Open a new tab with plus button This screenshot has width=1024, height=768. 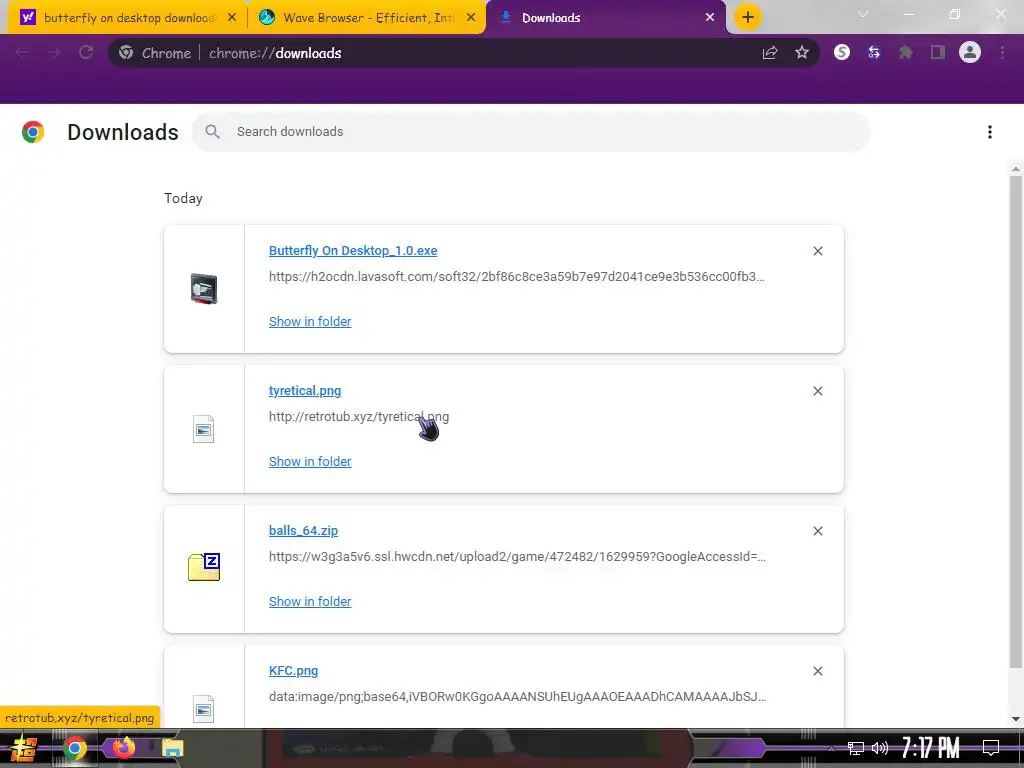(748, 17)
